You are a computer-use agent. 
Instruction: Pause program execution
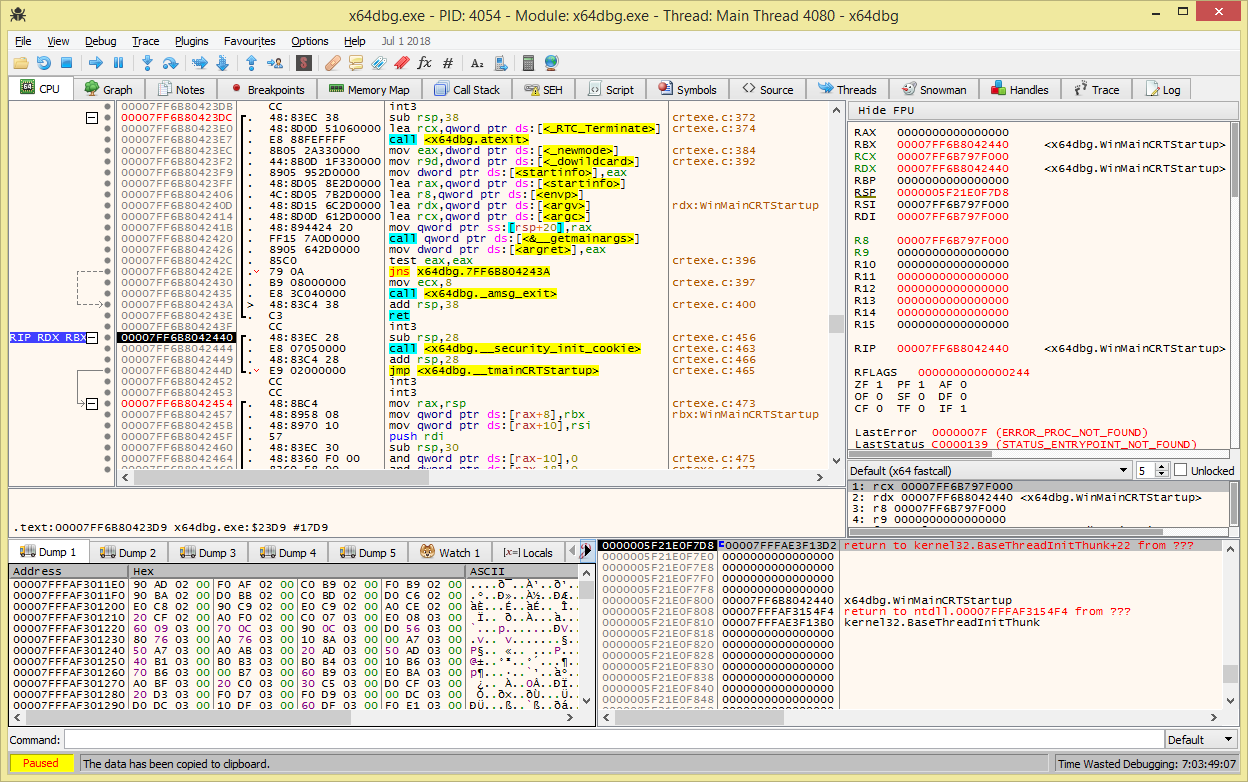(117, 62)
